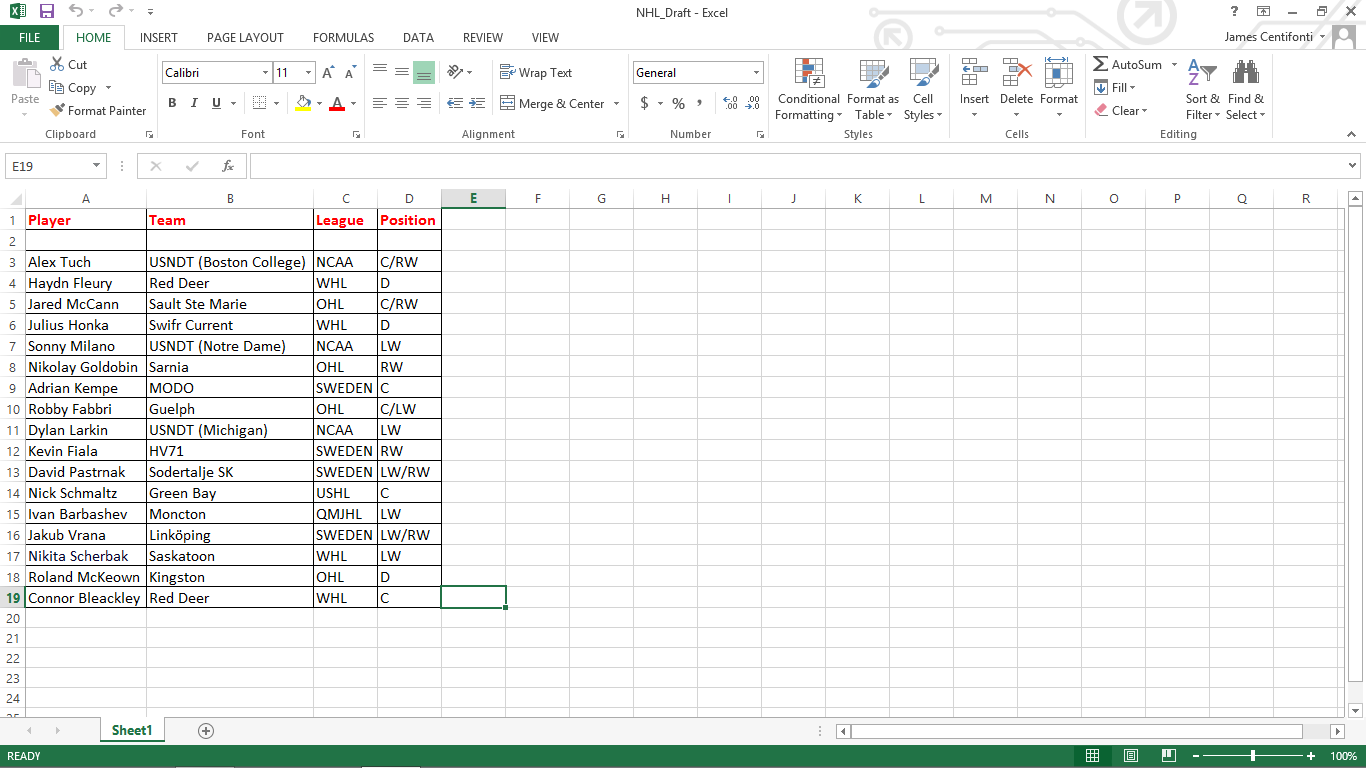Image resolution: width=1366 pixels, height=768 pixels.
Task: Click the Fill button in Editing group
Action: (1115, 88)
